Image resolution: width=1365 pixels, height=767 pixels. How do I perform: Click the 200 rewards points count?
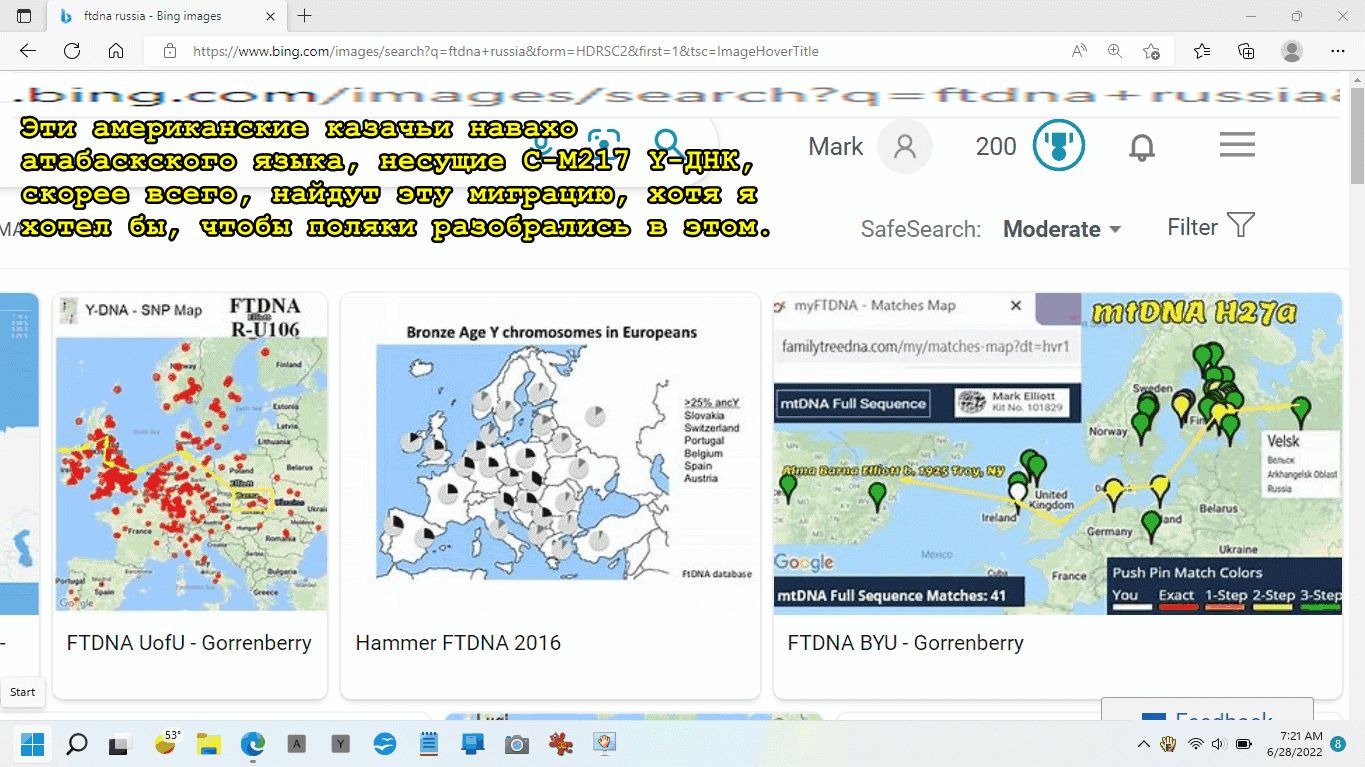click(x=996, y=147)
